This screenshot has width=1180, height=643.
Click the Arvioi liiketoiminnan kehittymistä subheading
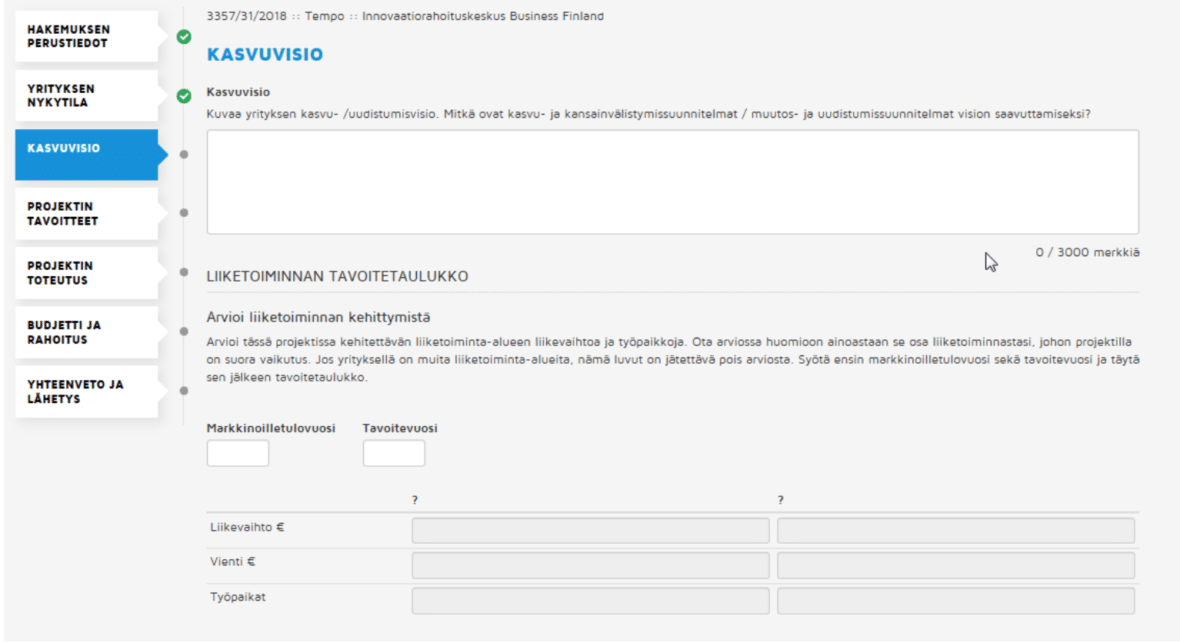click(x=318, y=317)
